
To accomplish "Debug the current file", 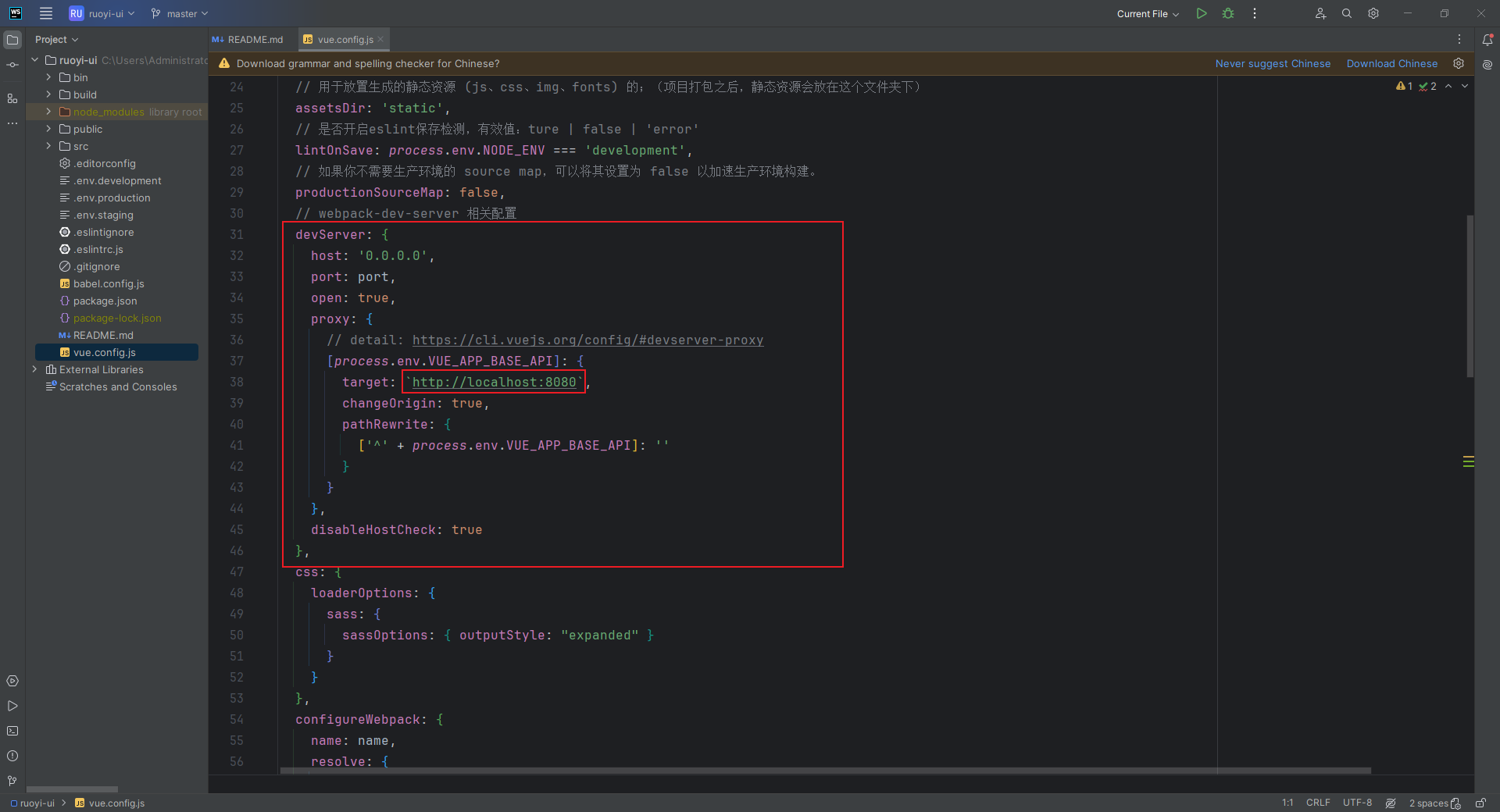I will pos(1228,13).
